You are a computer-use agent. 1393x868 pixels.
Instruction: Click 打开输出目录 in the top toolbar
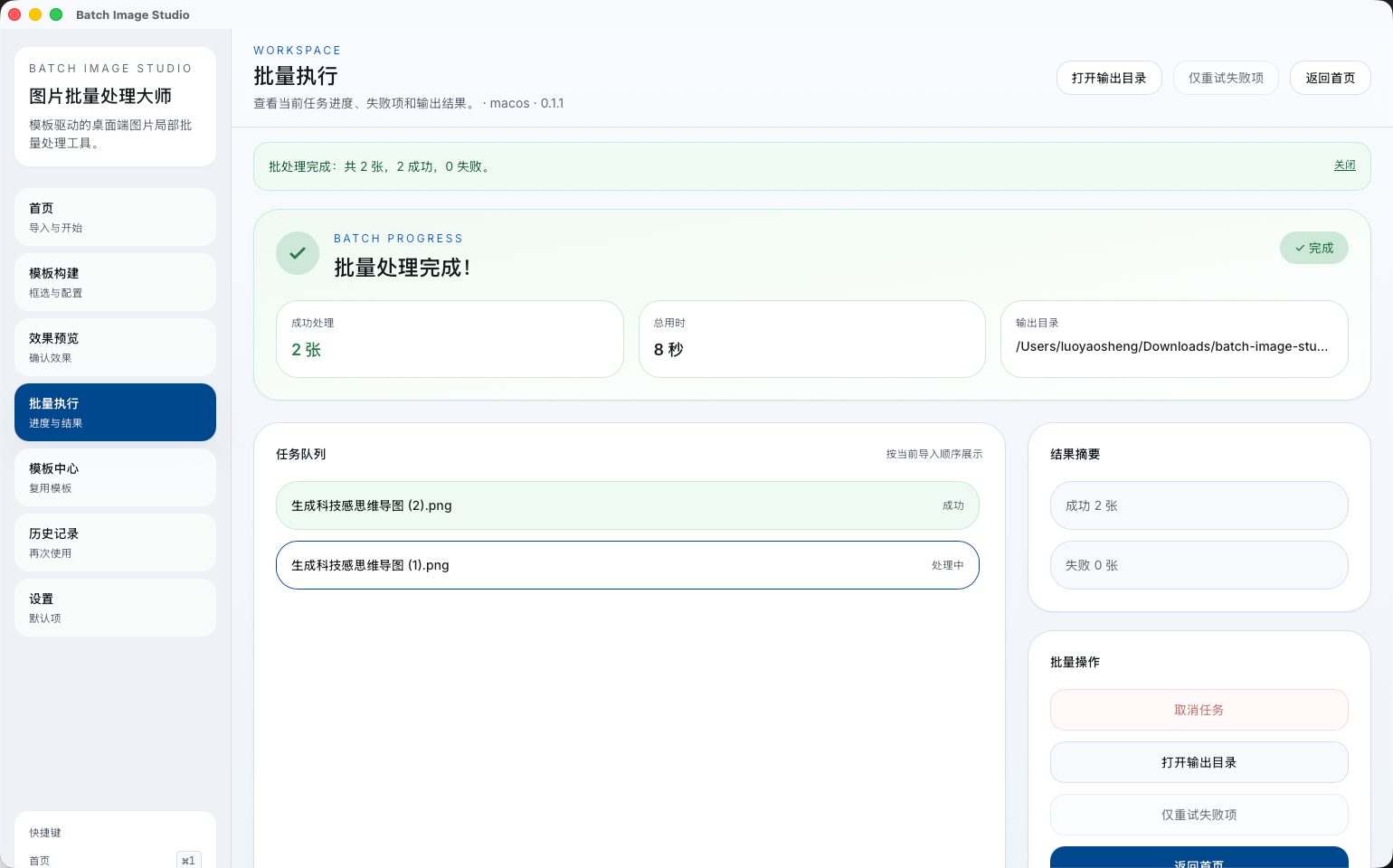1109,78
